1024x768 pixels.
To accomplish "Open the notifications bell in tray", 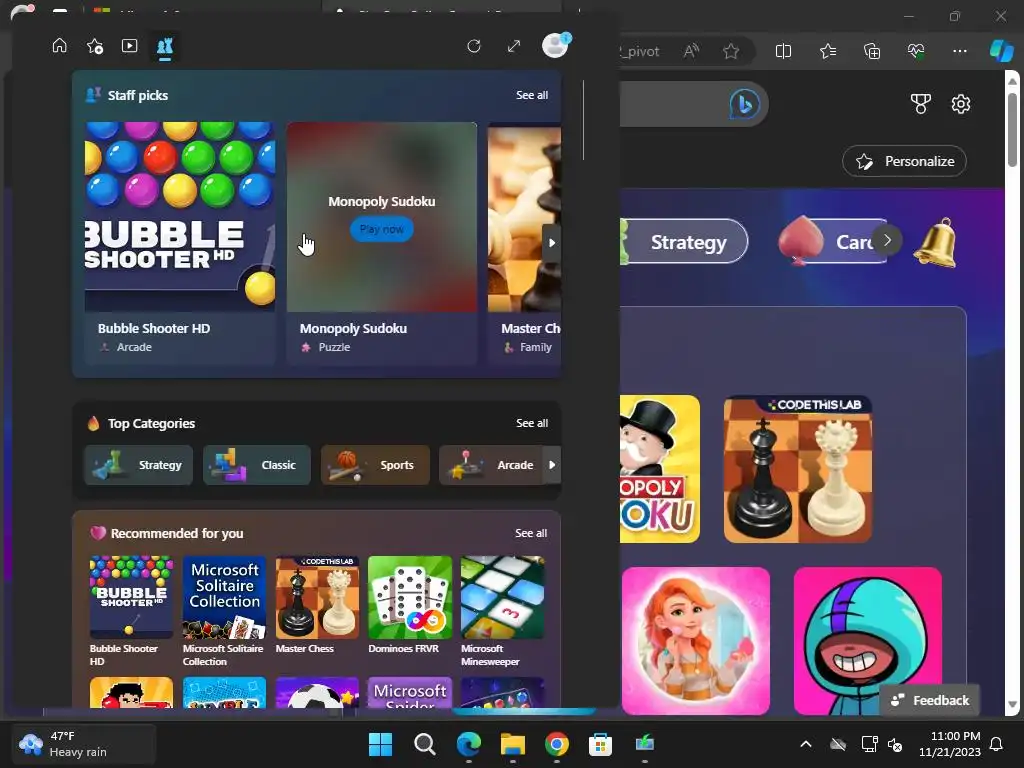I will coord(997,744).
